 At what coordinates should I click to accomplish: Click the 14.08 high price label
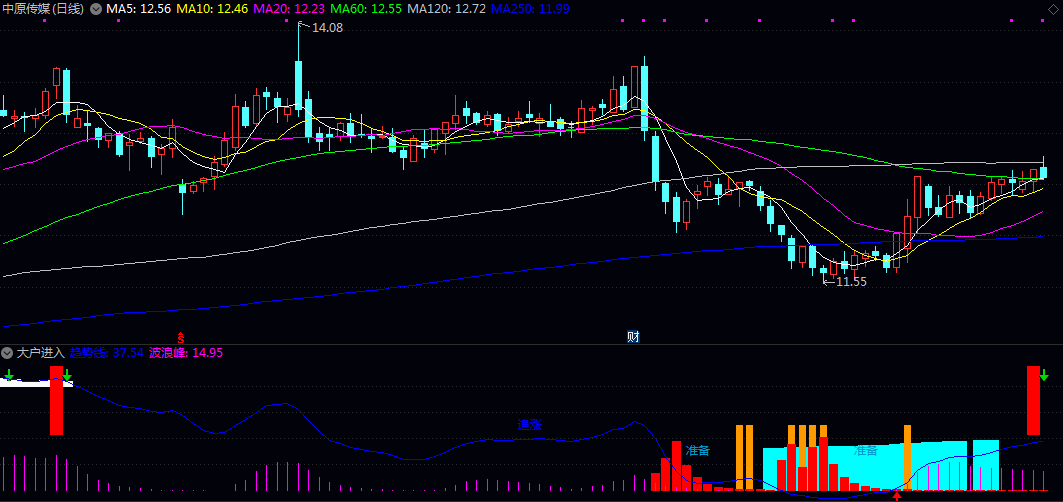[327, 28]
